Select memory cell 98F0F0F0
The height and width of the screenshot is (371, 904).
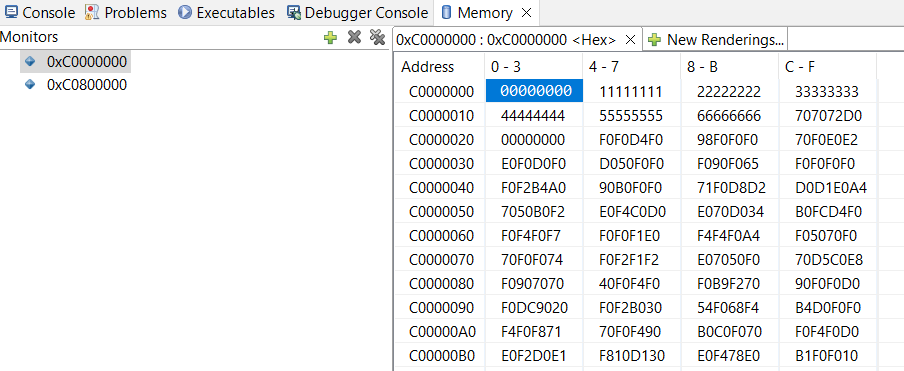[x=729, y=140]
